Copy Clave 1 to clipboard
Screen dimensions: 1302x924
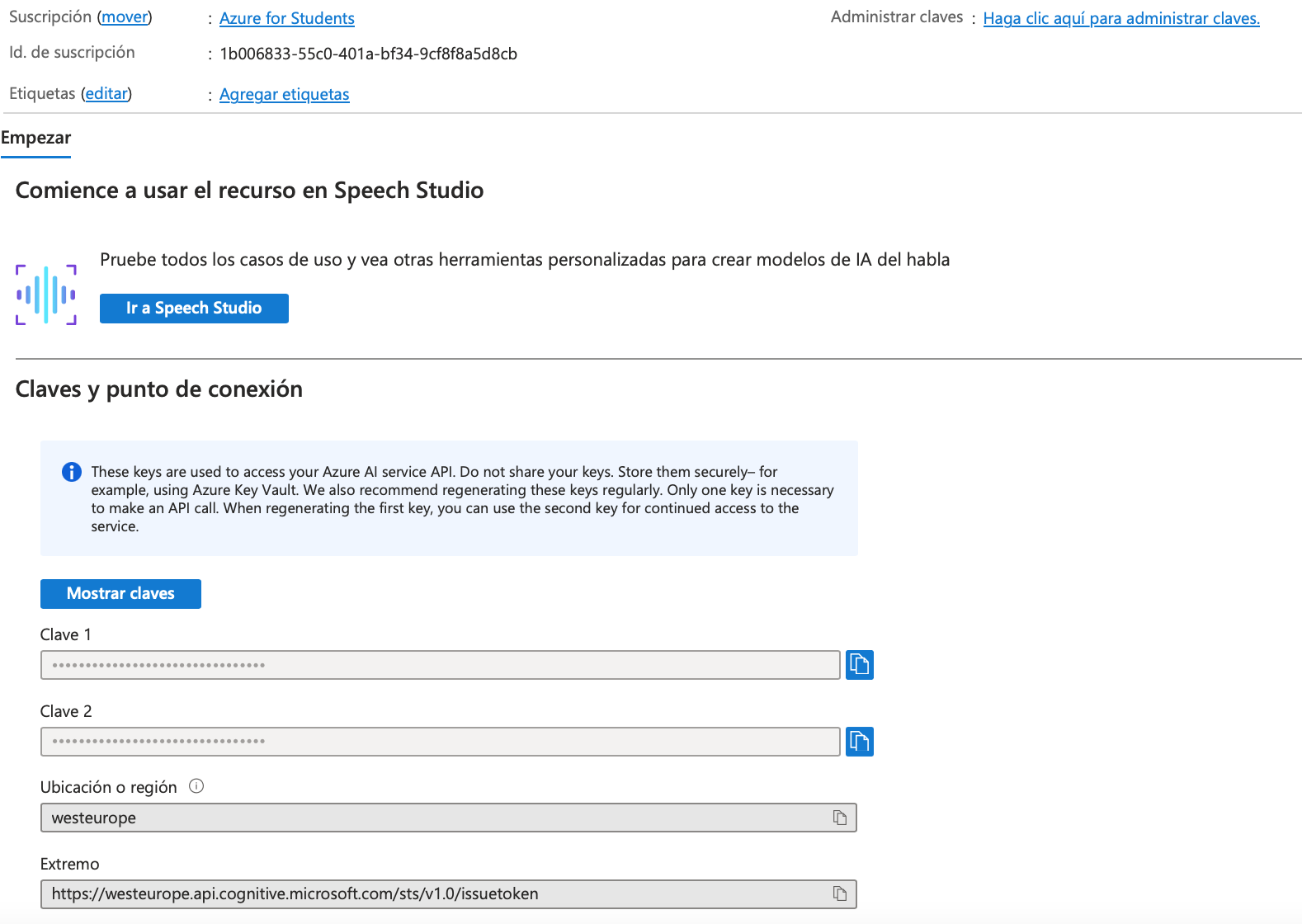(x=859, y=665)
